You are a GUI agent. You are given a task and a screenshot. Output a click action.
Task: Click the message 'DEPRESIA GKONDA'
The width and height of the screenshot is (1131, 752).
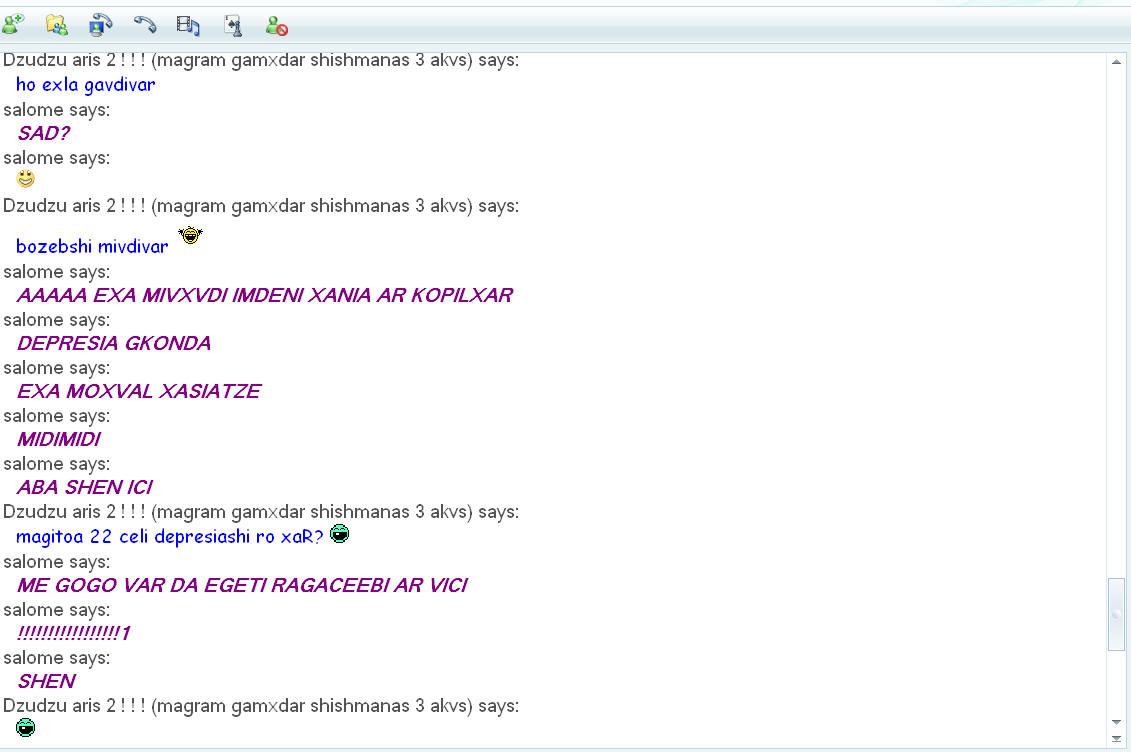click(x=114, y=343)
